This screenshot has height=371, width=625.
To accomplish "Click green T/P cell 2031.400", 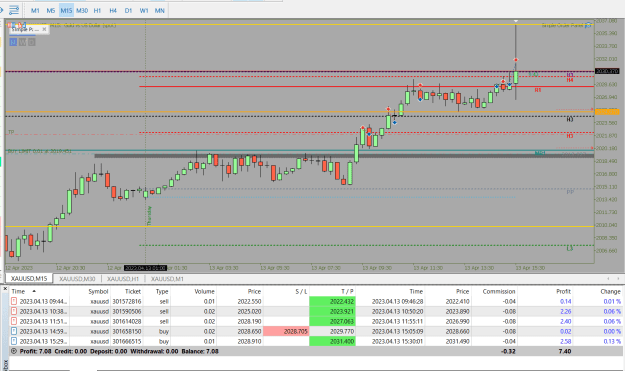I will click(332, 341).
